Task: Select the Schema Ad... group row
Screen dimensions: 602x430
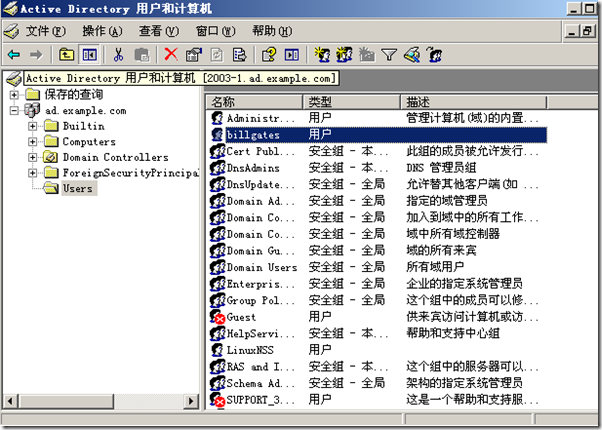Action: (378, 383)
